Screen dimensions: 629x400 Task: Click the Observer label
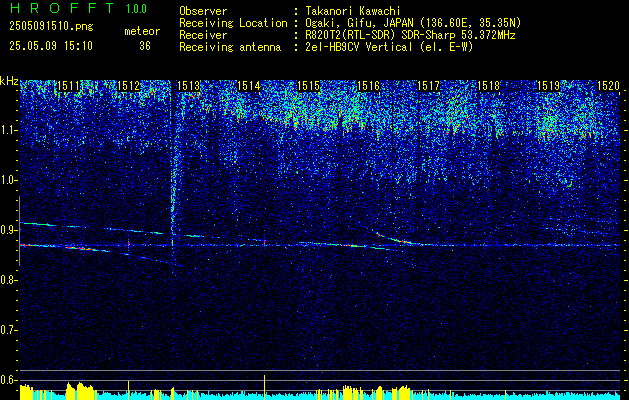[203, 11]
